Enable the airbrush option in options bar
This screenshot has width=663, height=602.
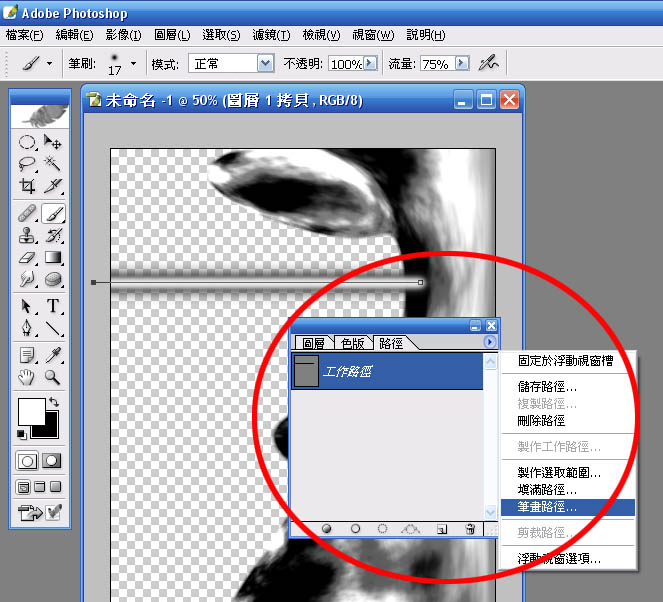pyautogui.click(x=488, y=63)
